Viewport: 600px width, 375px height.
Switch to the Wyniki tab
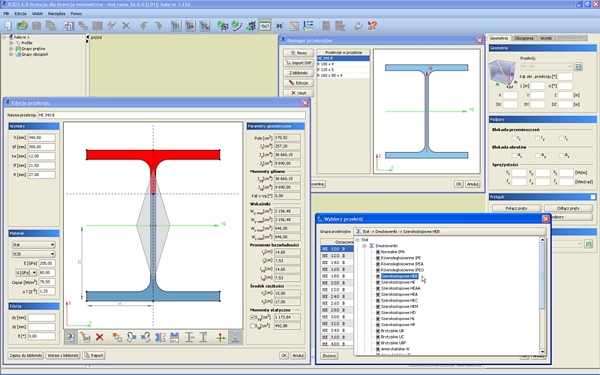tap(546, 38)
